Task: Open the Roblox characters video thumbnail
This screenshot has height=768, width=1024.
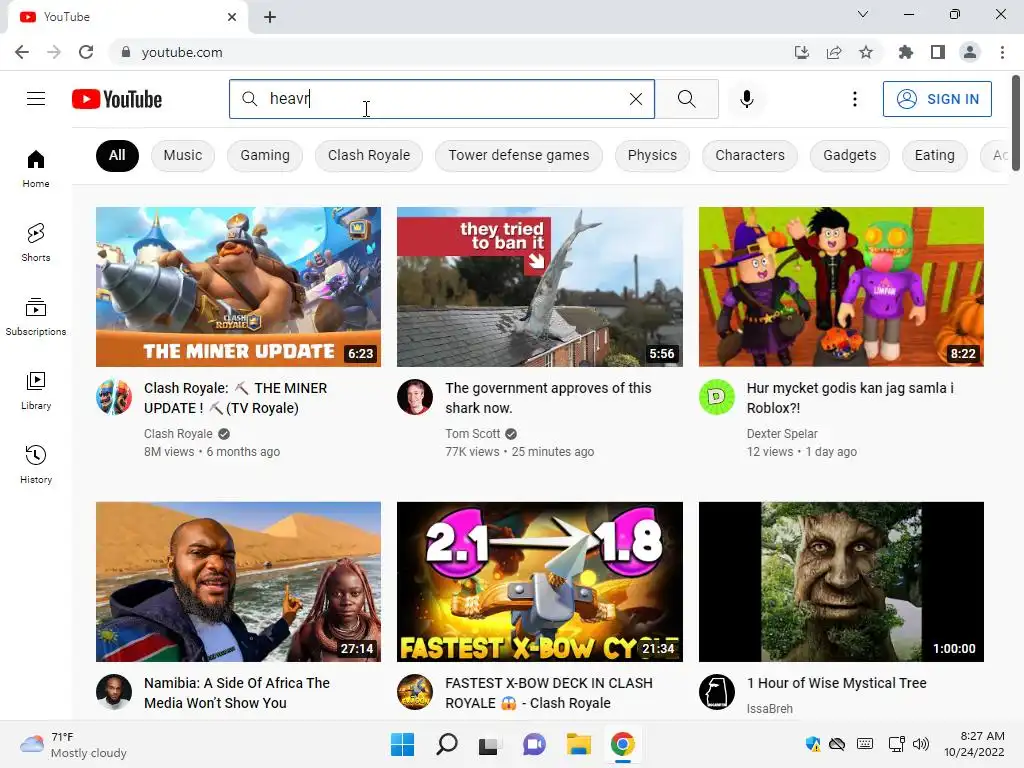Action: (841, 287)
